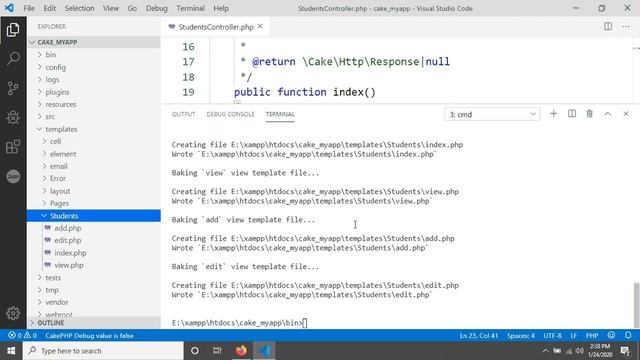Screen dimensions: 640x360
Task: Change encoding via 'UTF-8' status item
Action: (x=552, y=336)
